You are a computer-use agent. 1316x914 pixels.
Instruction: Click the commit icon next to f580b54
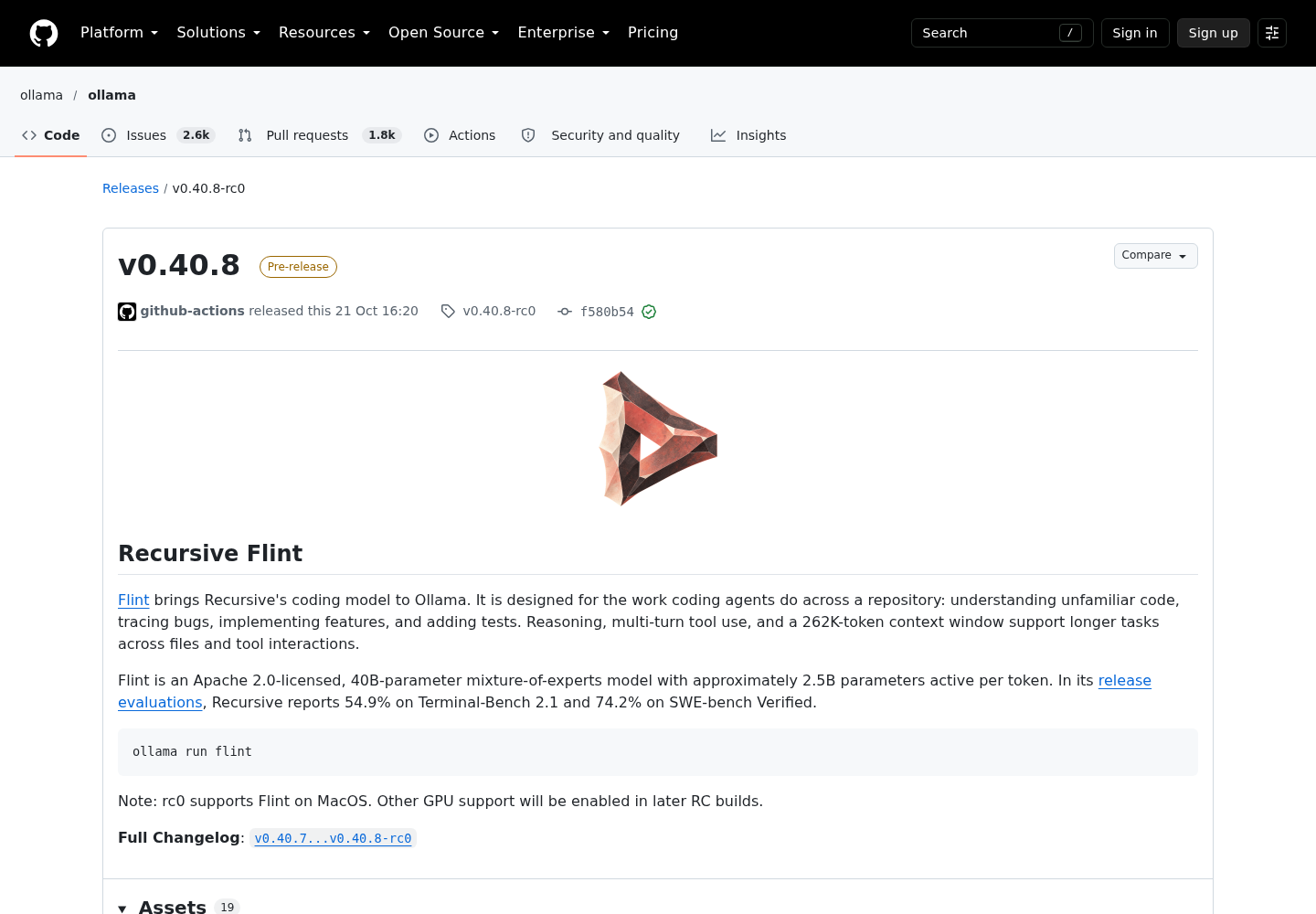point(565,312)
